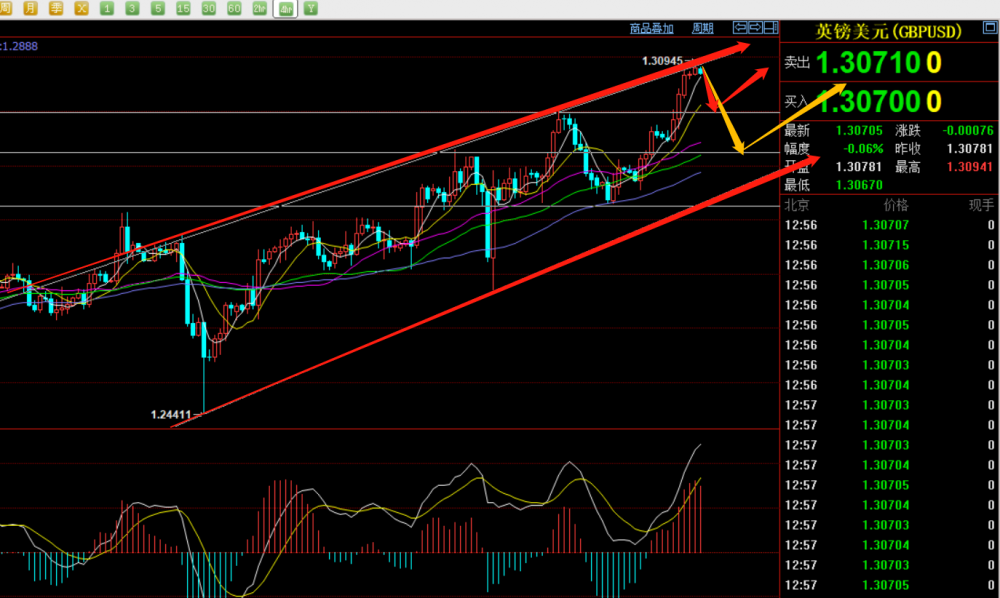Image resolution: width=1000 pixels, height=598 pixels.
Task: Click the left-arrow chart navigation icon
Action: coord(740,27)
